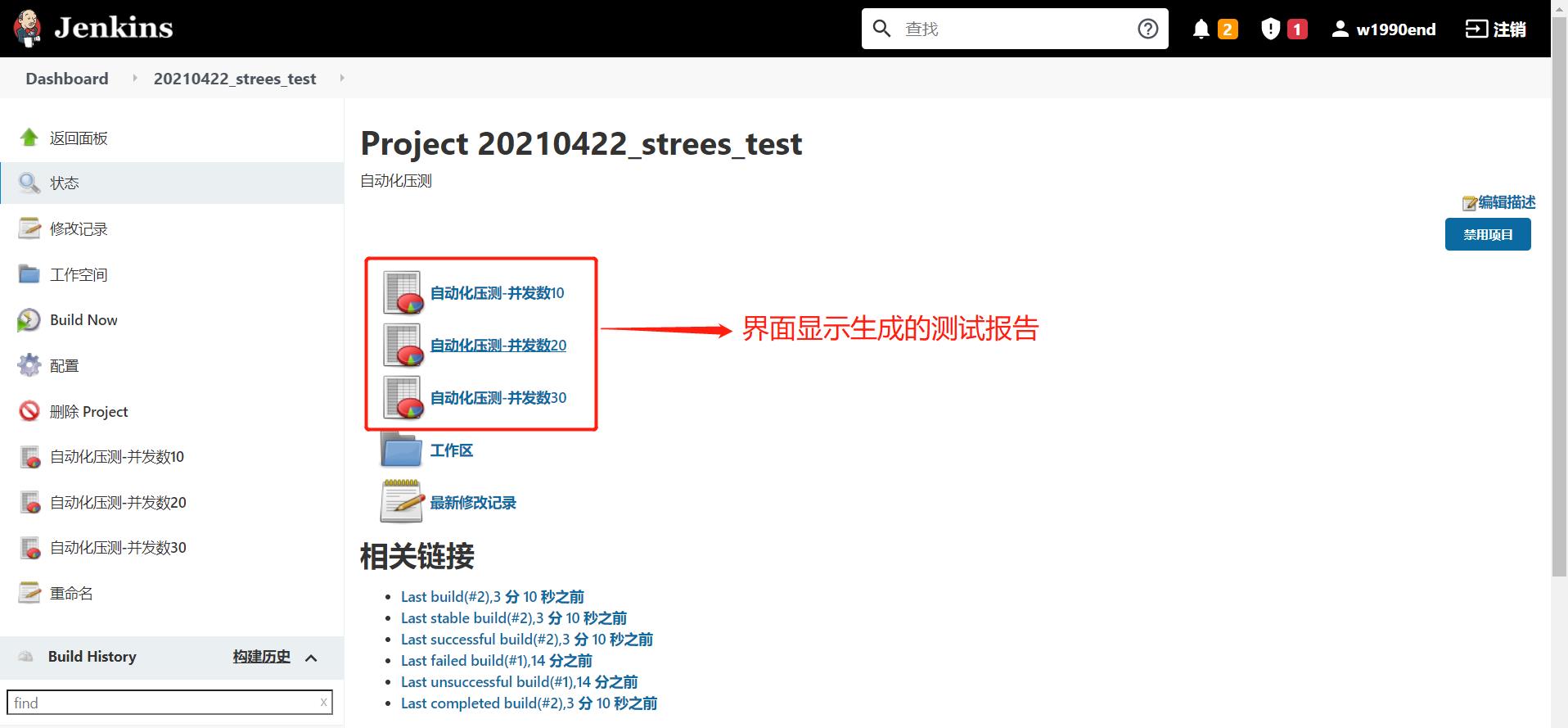This screenshot has height=728, width=1568.
Task: Click the 编辑描述 edit icon
Action: (1470, 203)
